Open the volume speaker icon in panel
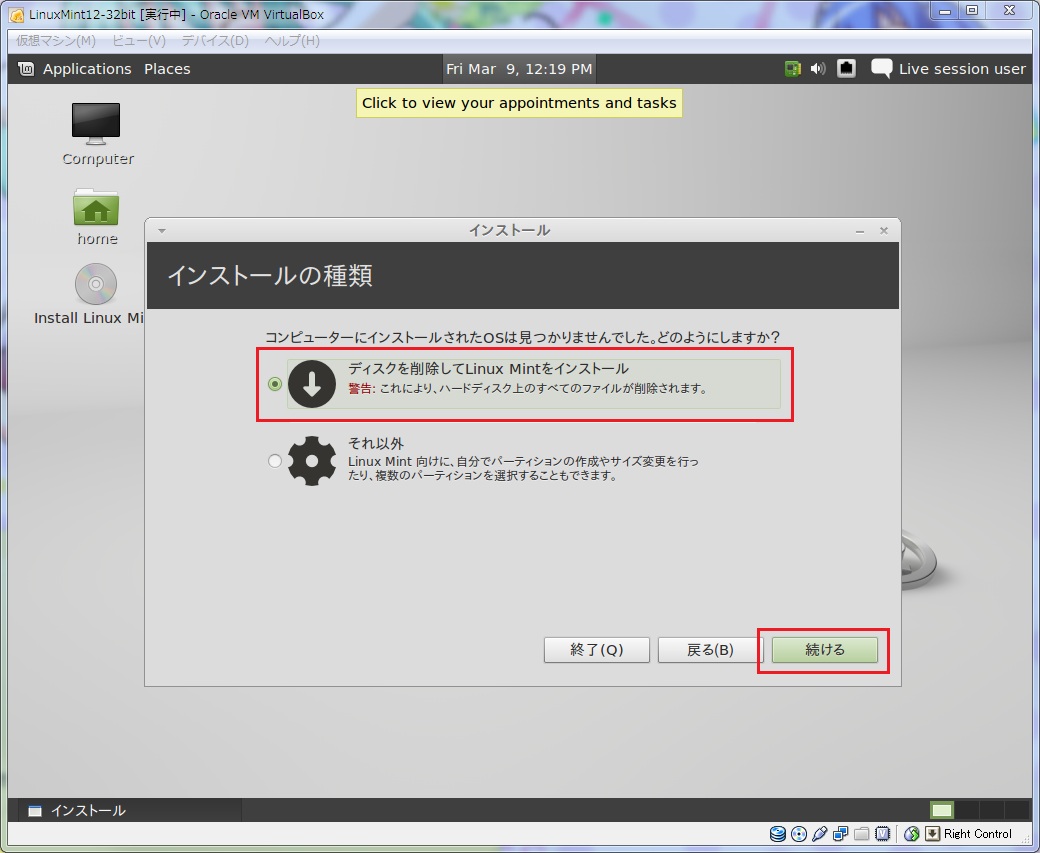This screenshot has height=853, width=1040. pos(818,68)
